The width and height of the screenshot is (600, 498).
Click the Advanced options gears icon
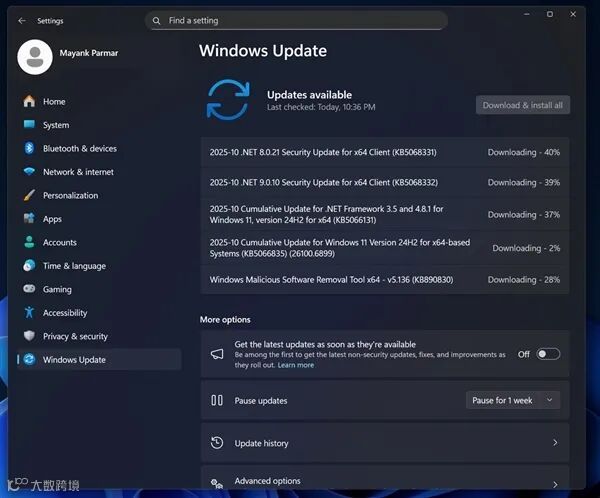coord(217,483)
